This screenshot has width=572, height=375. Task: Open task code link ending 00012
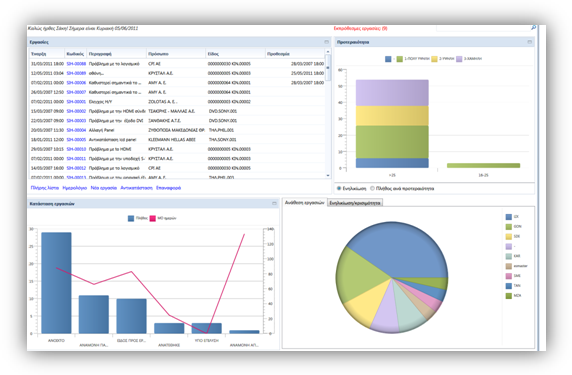(76, 168)
